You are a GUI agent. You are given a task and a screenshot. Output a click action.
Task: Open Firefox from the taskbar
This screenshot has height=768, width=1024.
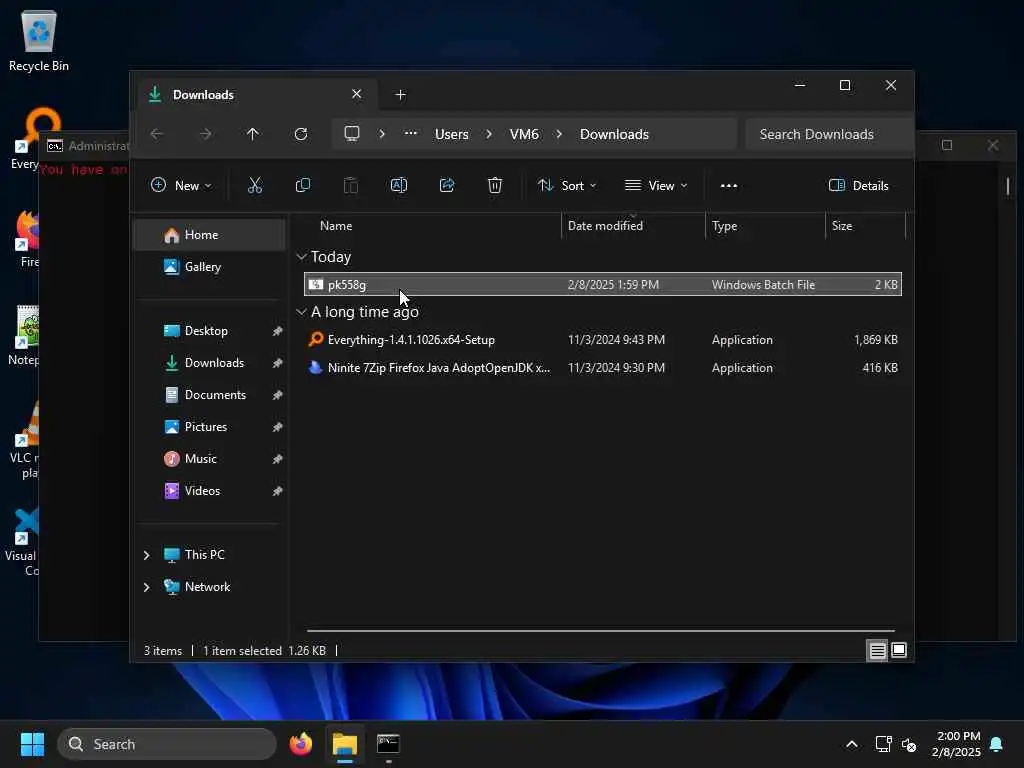click(x=300, y=744)
